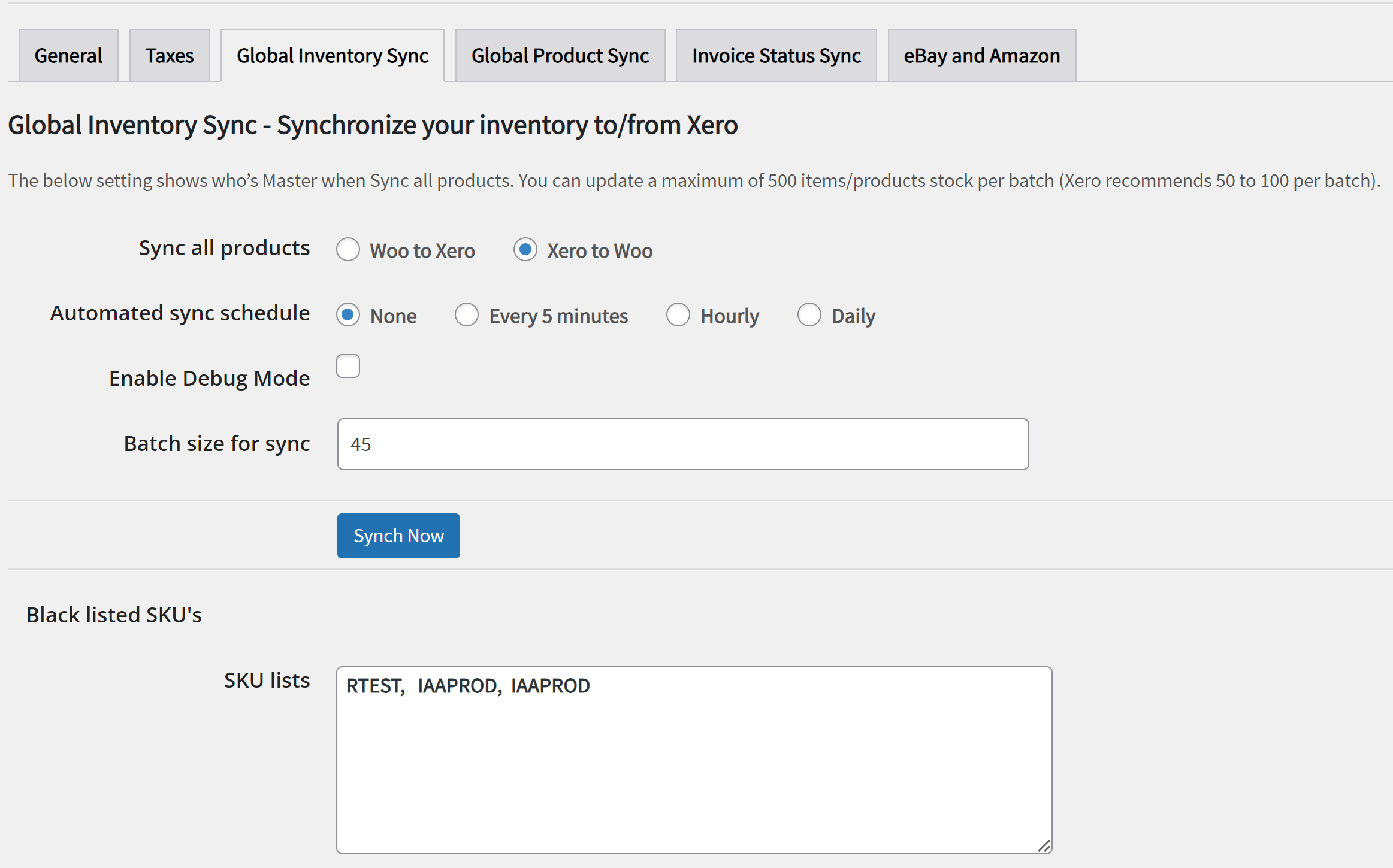The image size is (1393, 868).
Task: Select Xero to Woo sync direction
Action: tap(525, 250)
